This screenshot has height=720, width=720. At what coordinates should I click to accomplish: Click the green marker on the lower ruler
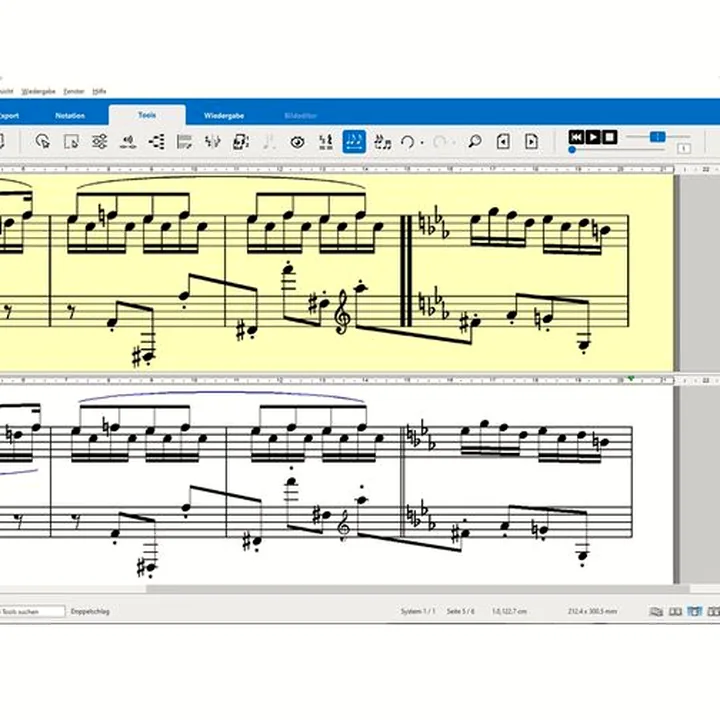click(631, 378)
